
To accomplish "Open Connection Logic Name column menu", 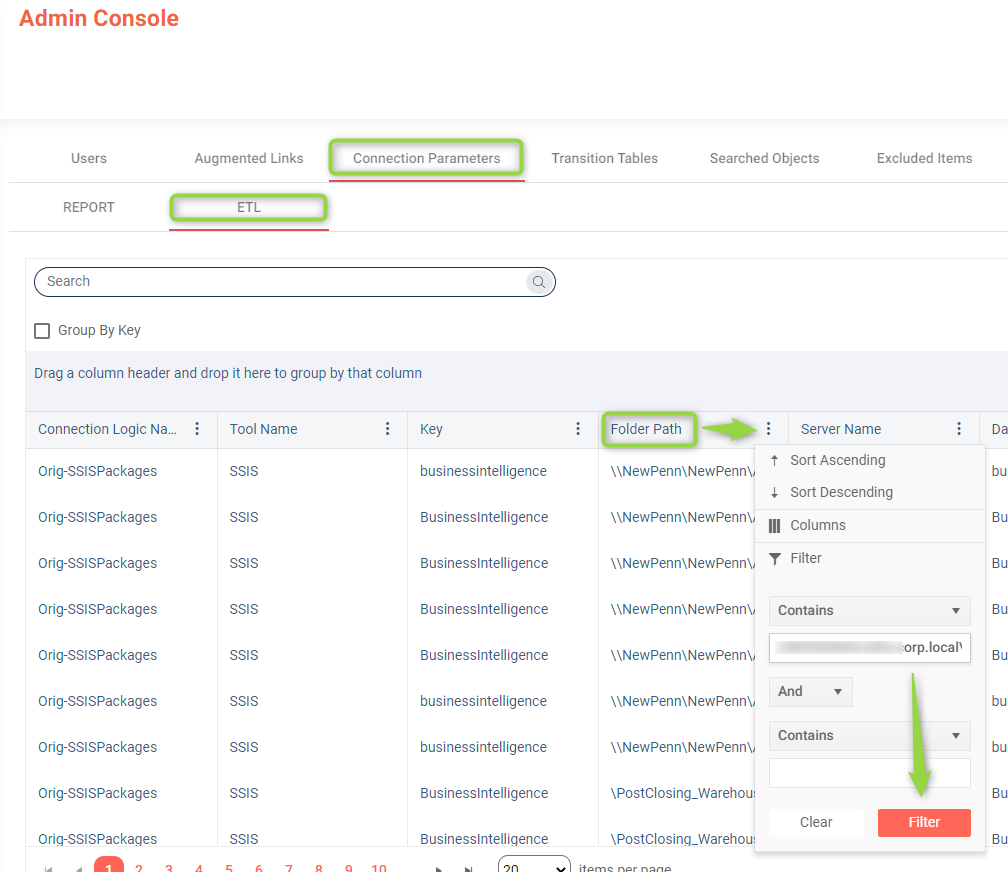I will 197,429.
